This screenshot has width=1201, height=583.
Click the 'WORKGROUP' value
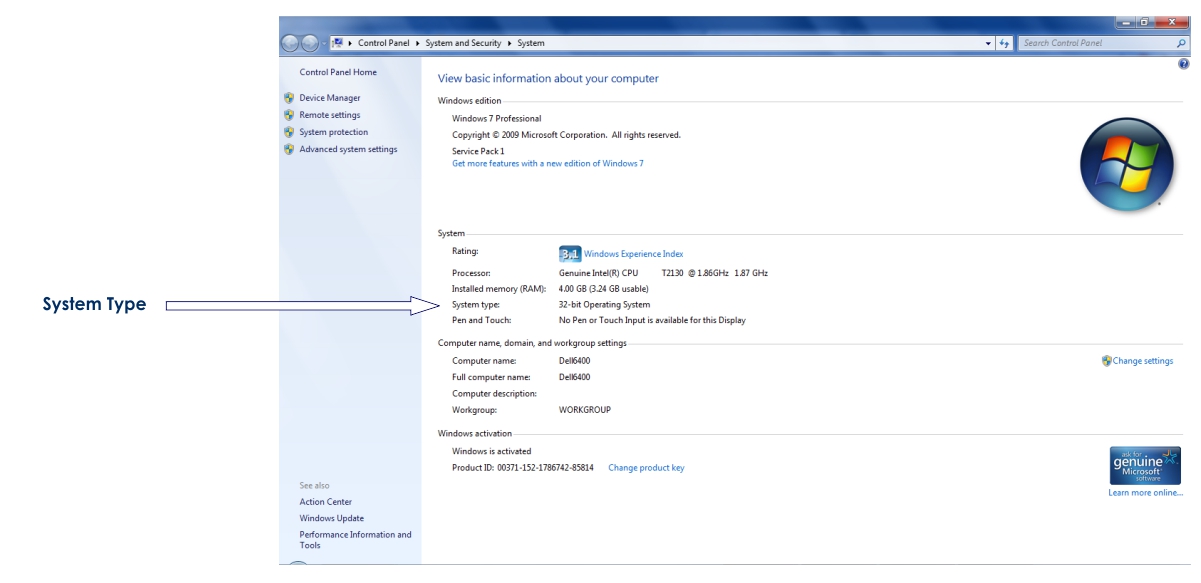click(585, 410)
